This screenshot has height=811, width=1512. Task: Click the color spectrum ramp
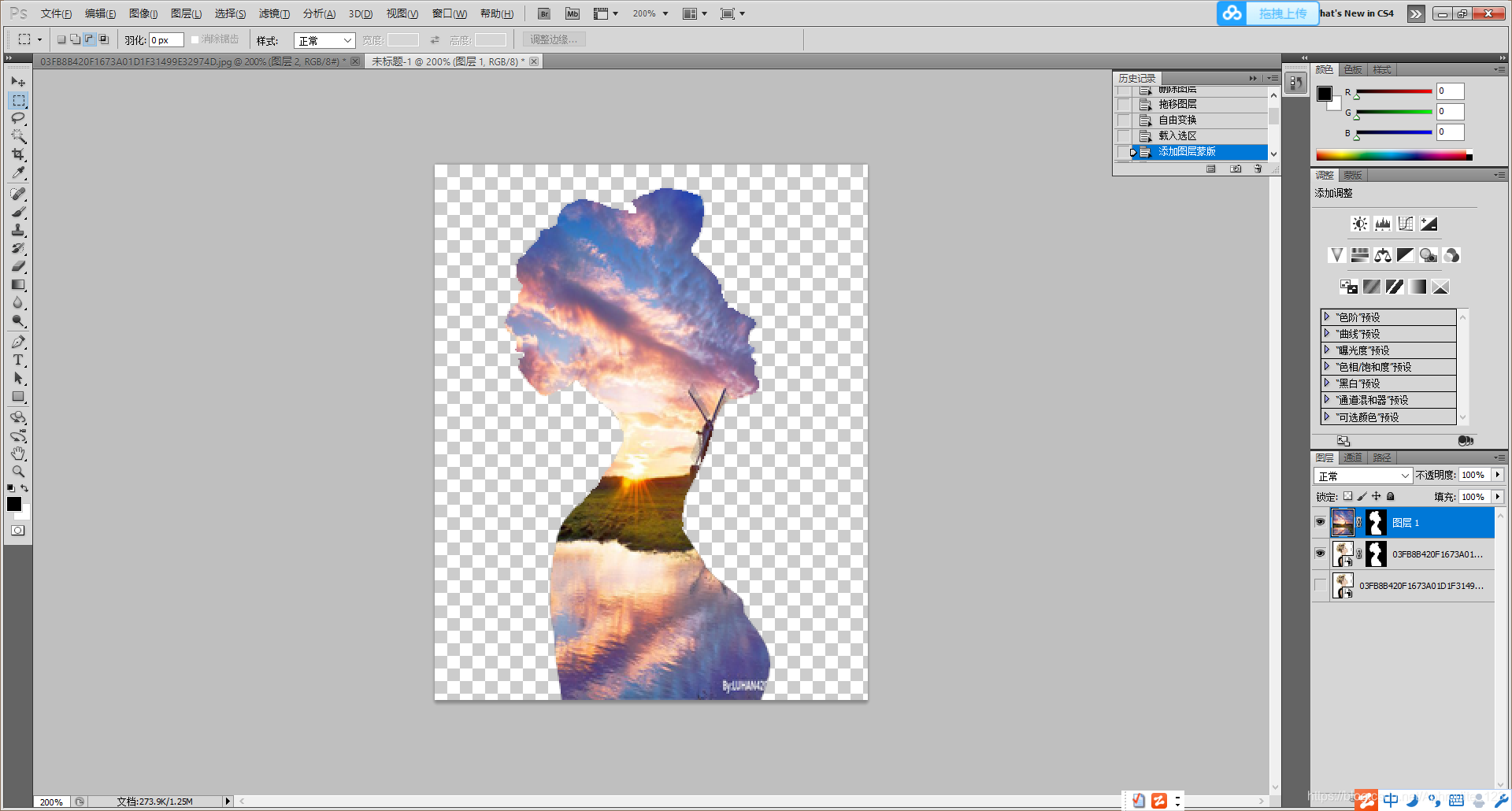(x=1394, y=156)
